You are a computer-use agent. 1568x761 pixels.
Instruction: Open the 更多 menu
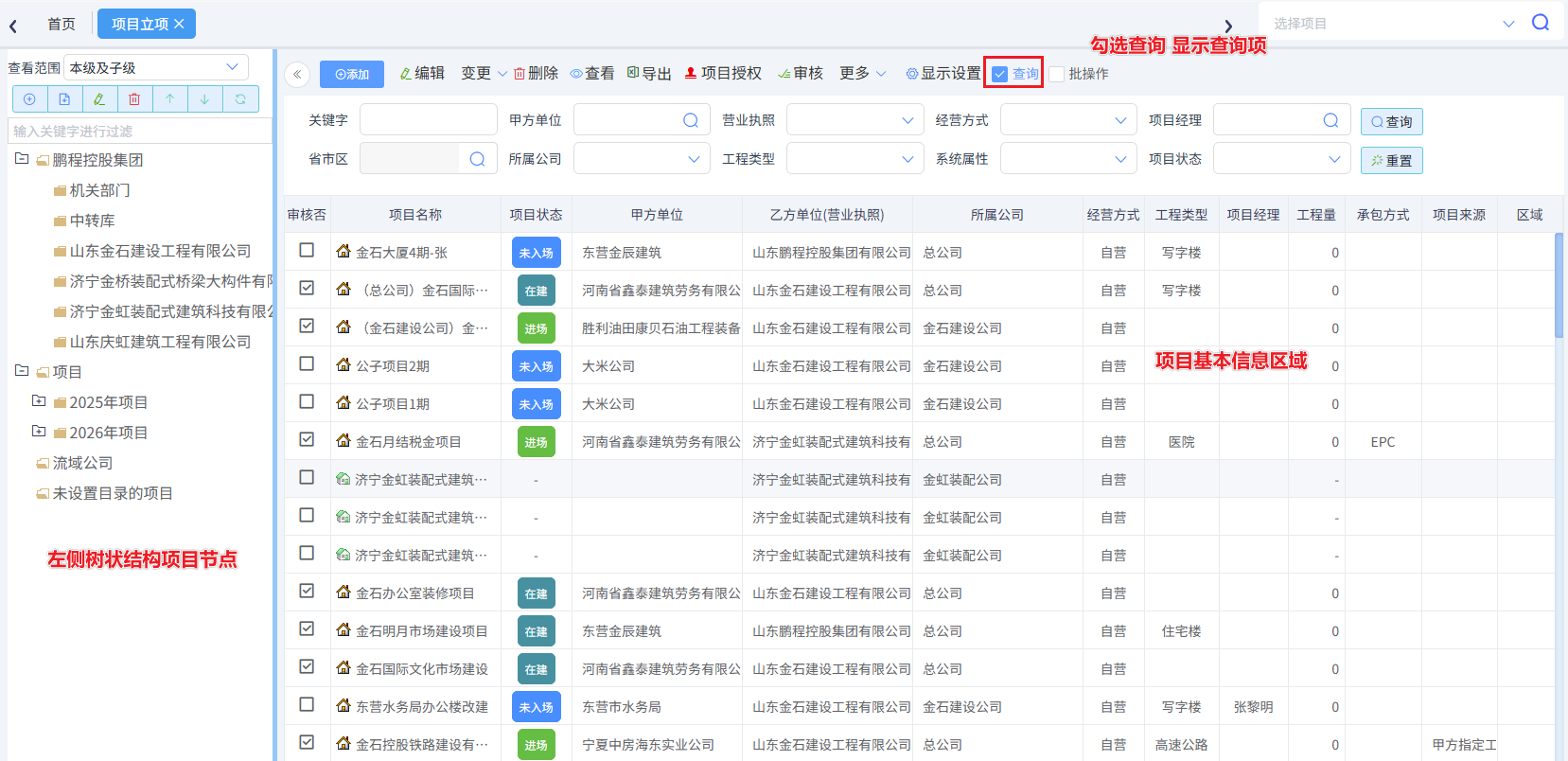click(862, 74)
